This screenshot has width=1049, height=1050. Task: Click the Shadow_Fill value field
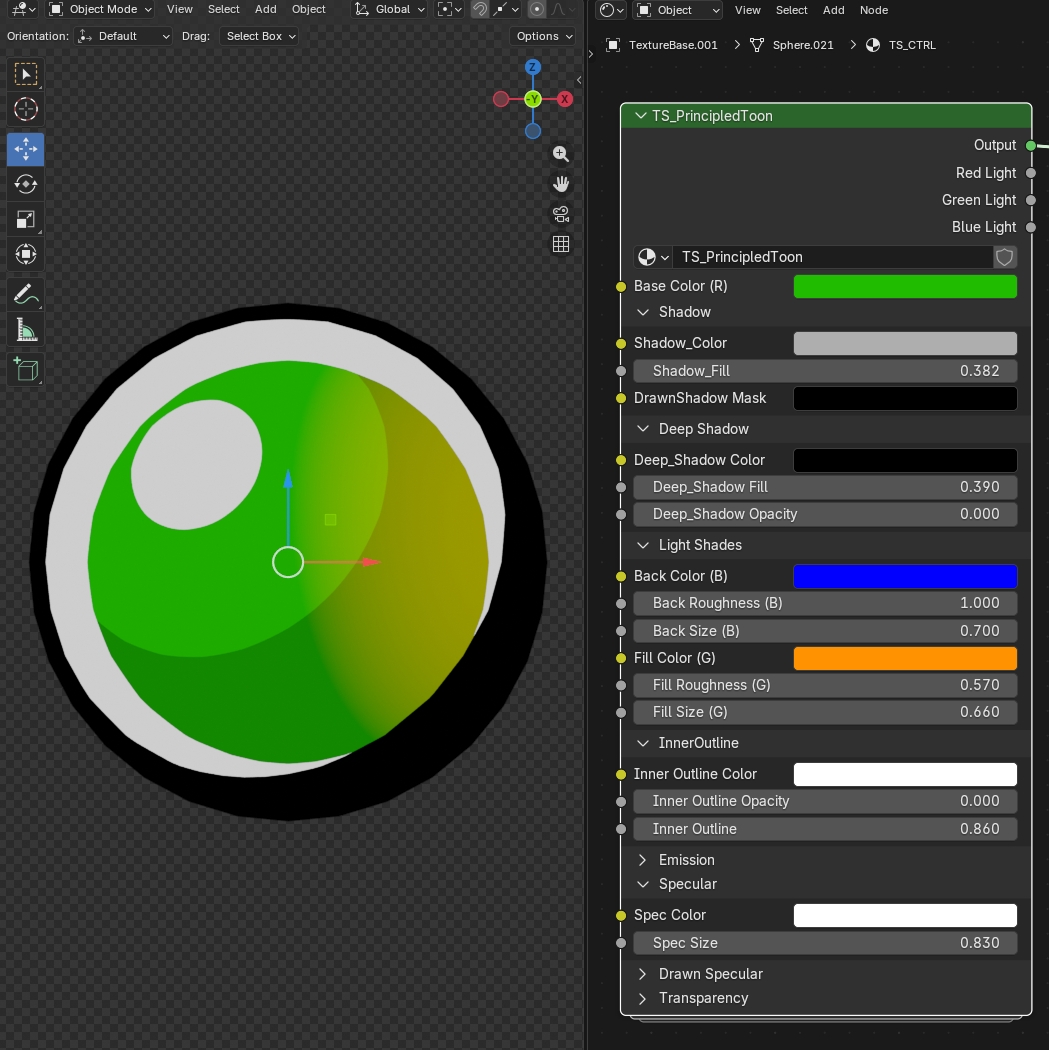[824, 371]
